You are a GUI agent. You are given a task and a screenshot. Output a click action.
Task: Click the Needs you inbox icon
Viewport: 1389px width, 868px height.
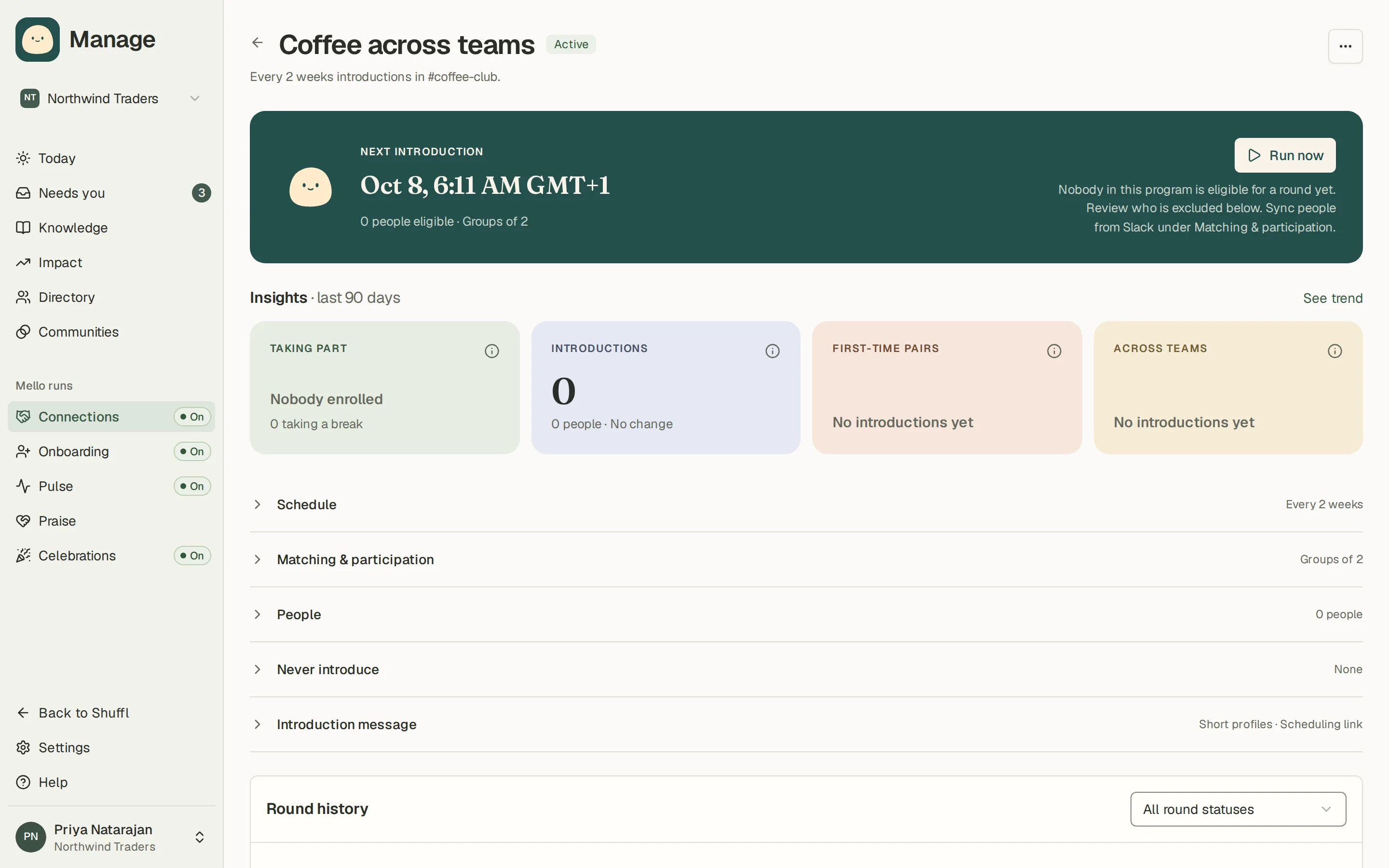pyautogui.click(x=23, y=193)
